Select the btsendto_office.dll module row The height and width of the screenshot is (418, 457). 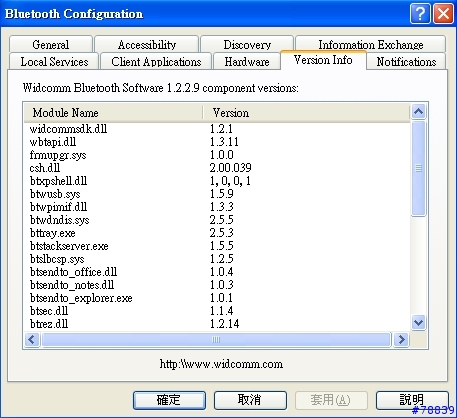pos(217,272)
